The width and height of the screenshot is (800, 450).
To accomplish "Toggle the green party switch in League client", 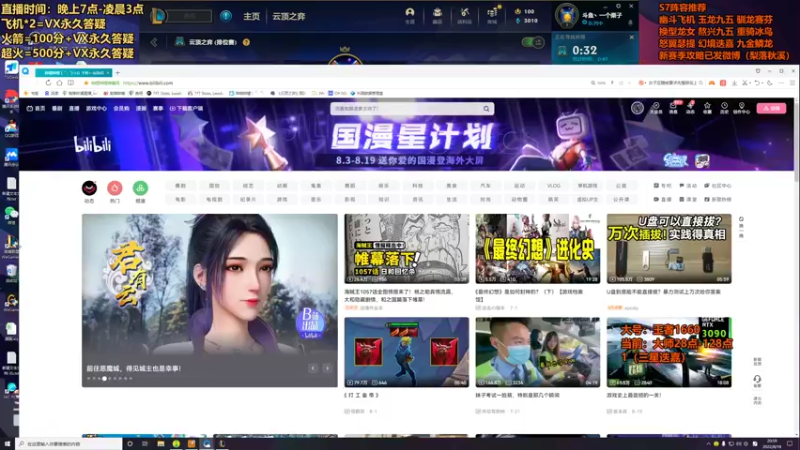I will pos(533,42).
